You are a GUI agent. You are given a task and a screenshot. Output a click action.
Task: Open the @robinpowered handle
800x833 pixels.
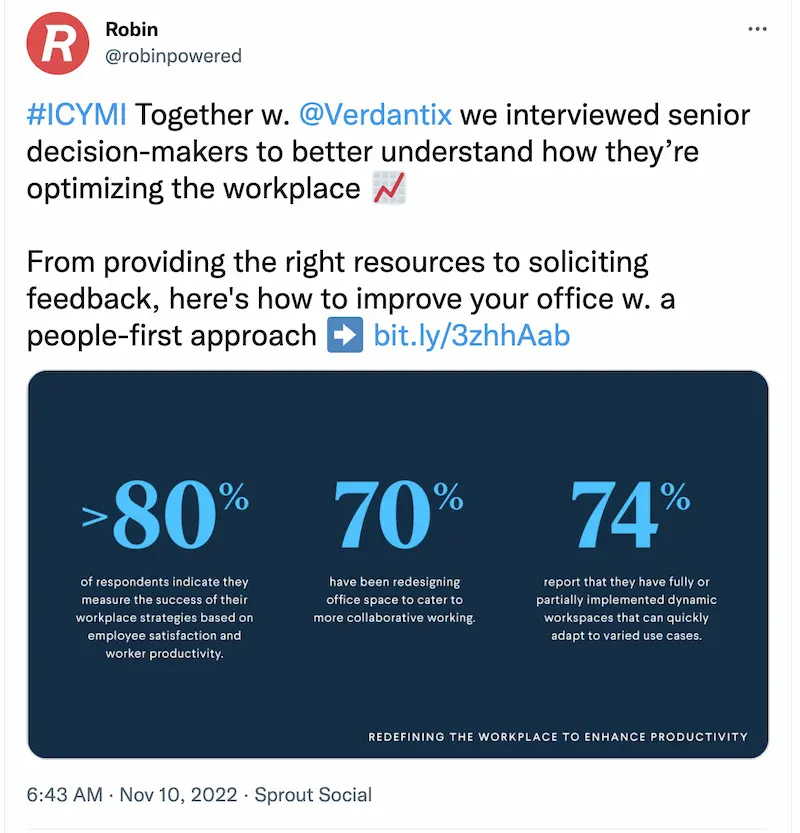point(173,55)
